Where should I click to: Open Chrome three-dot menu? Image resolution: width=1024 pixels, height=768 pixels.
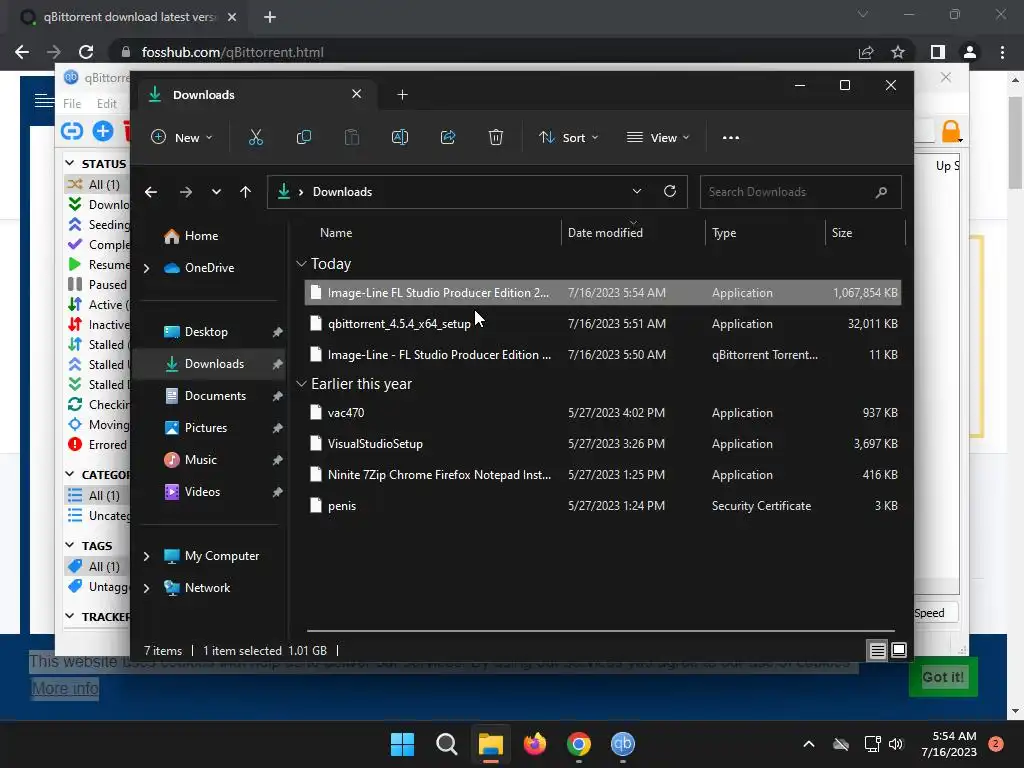coord(1002,52)
